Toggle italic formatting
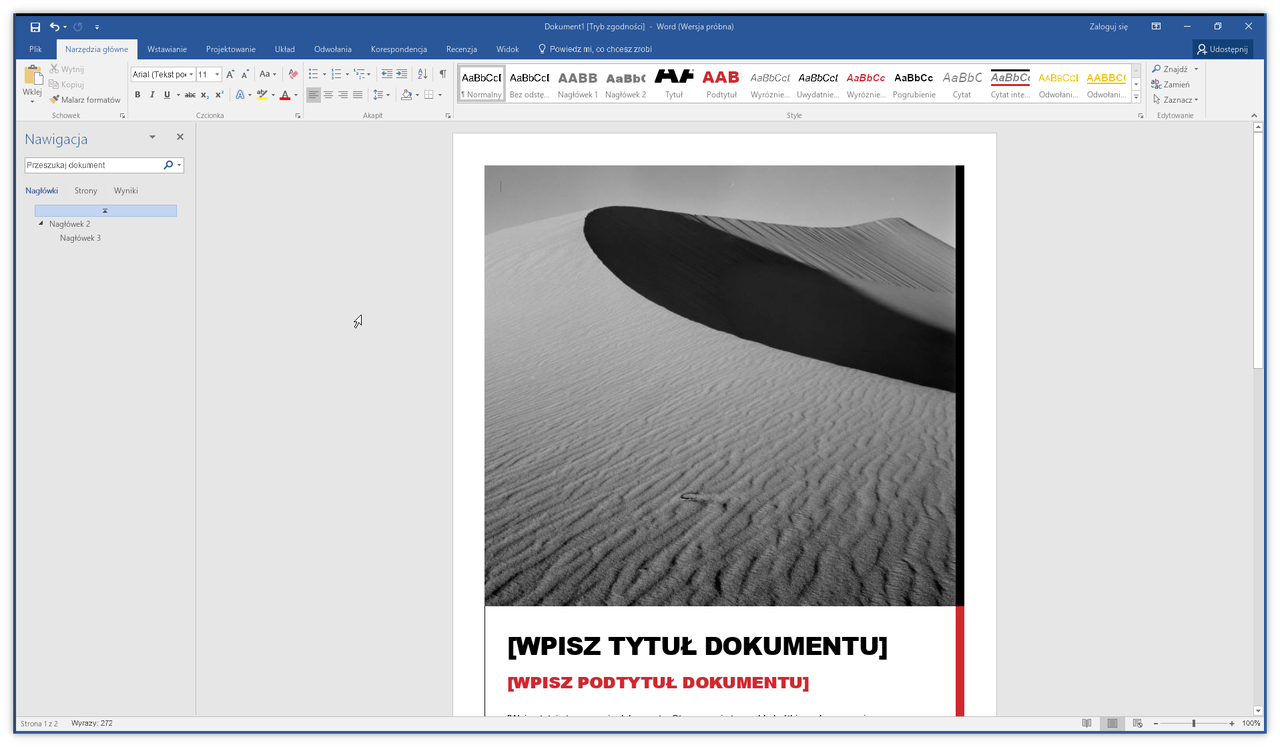1280x747 pixels. pyautogui.click(x=152, y=95)
